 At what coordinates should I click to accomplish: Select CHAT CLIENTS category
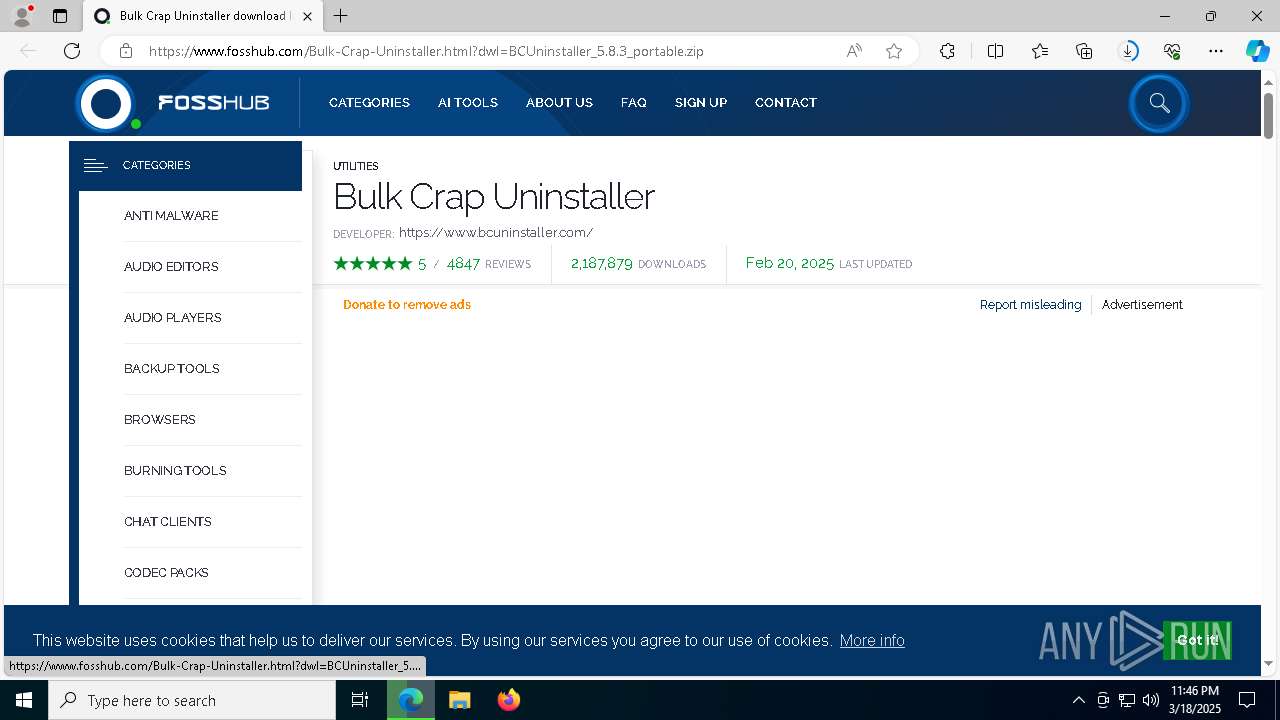(168, 522)
